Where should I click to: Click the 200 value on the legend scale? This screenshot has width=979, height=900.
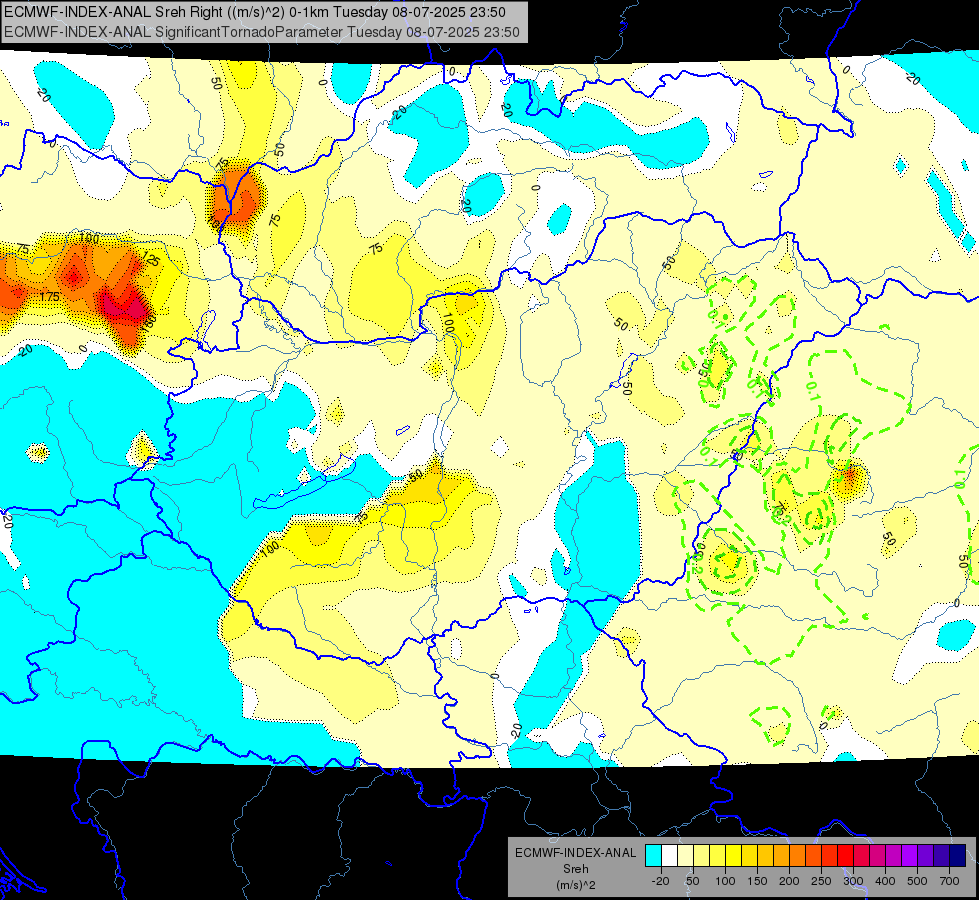(789, 881)
